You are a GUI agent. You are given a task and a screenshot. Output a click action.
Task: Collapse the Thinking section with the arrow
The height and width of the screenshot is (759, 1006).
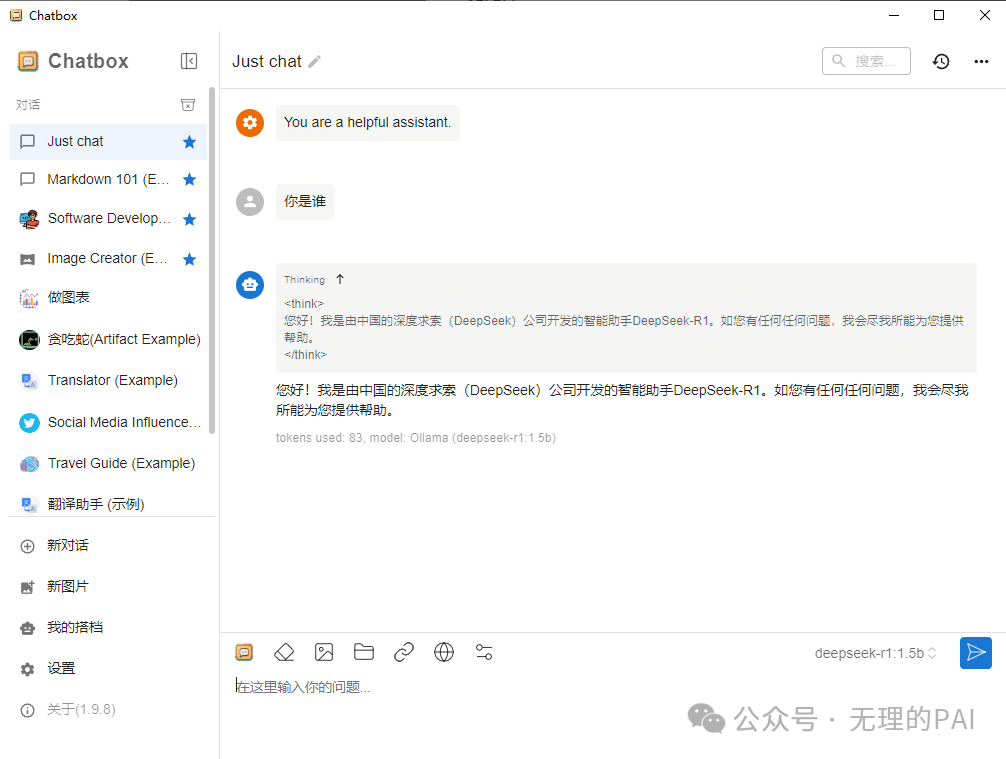340,279
